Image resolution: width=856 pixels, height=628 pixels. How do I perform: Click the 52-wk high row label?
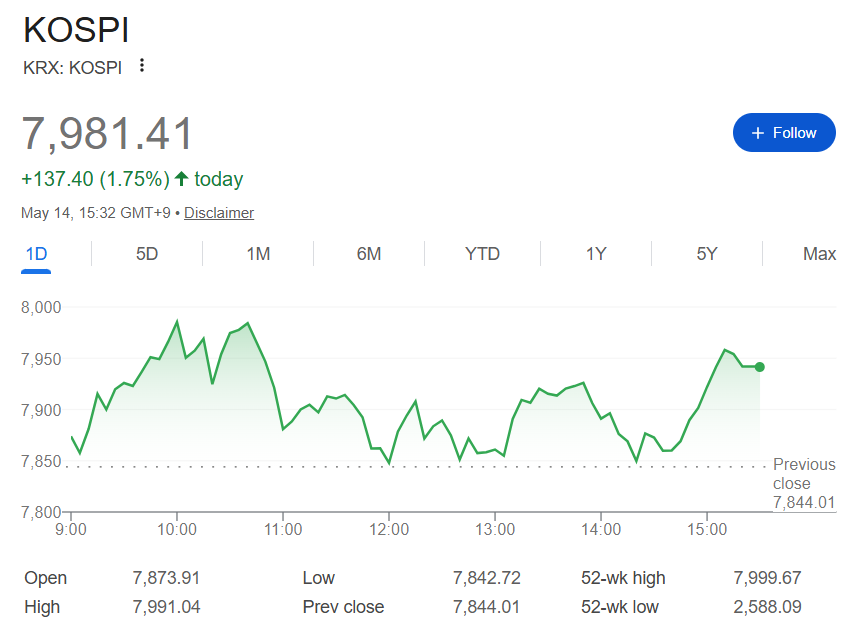[623, 578]
